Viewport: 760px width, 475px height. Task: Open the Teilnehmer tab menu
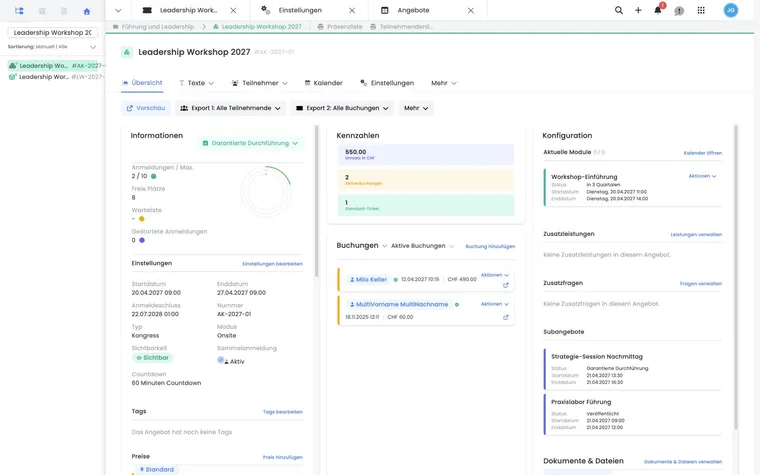(259, 83)
